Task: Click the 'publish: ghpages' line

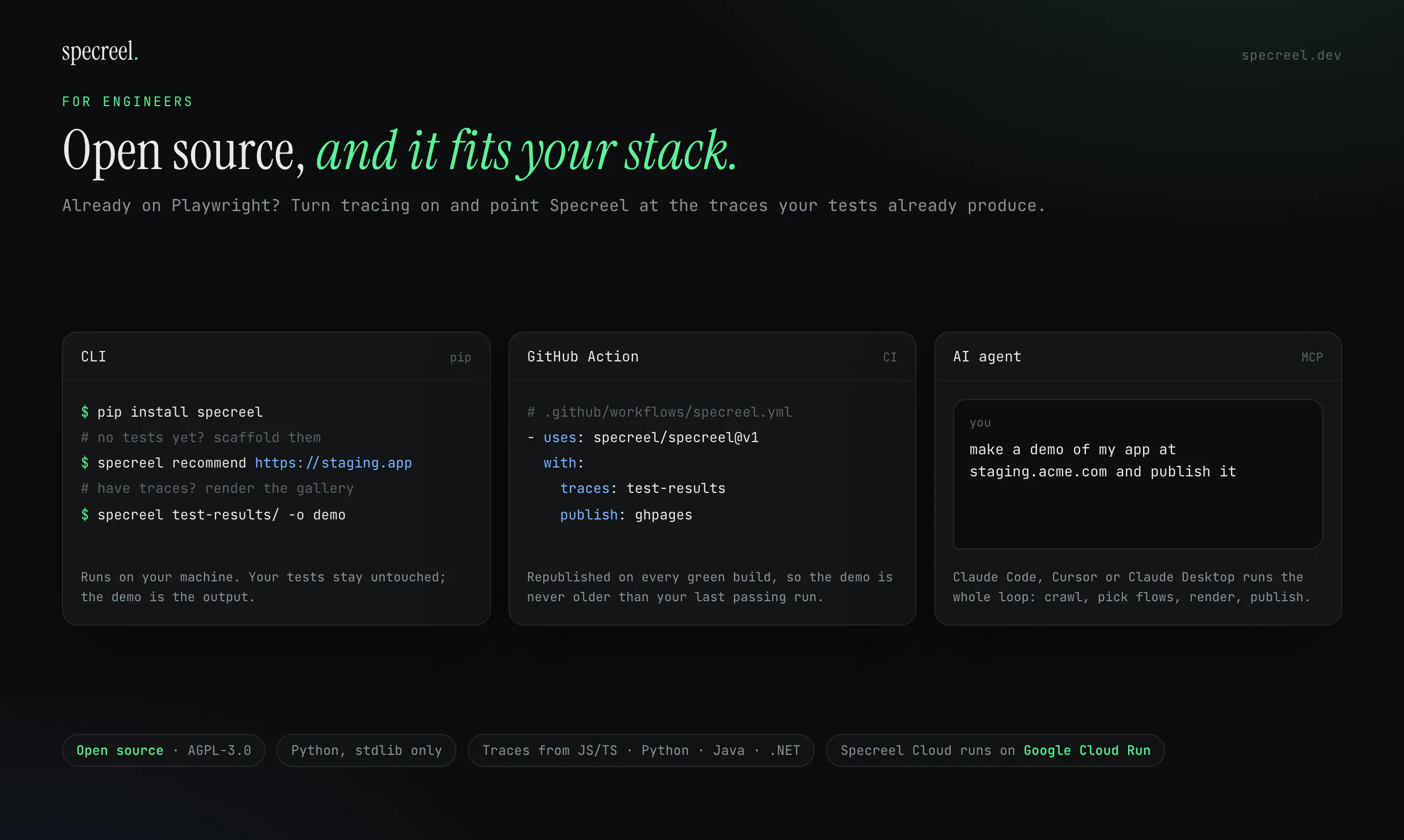Action: coord(626,515)
